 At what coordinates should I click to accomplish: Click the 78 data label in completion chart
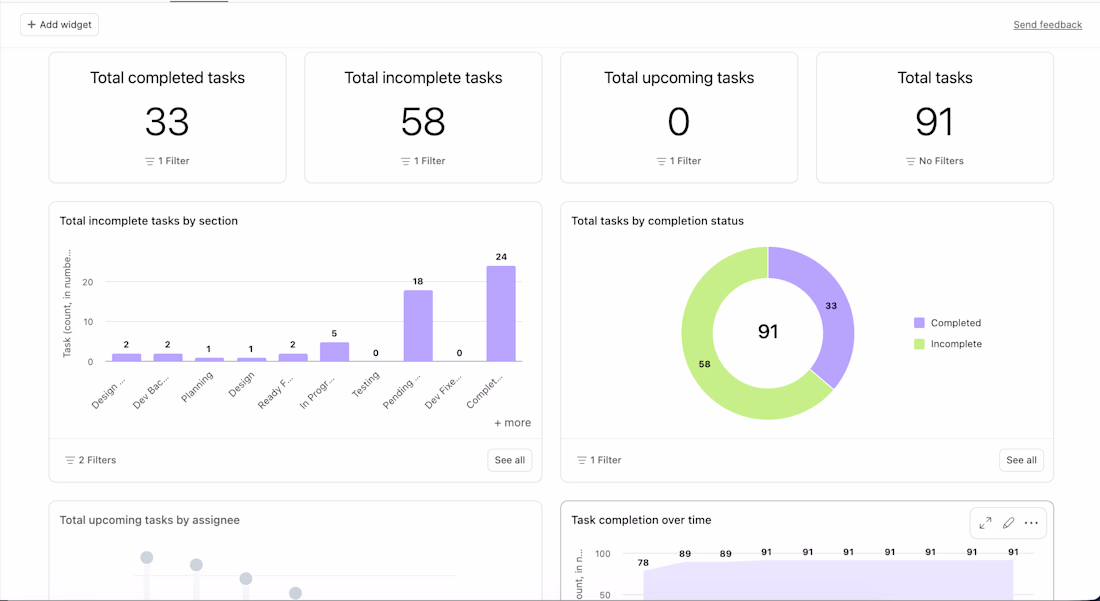click(x=643, y=562)
